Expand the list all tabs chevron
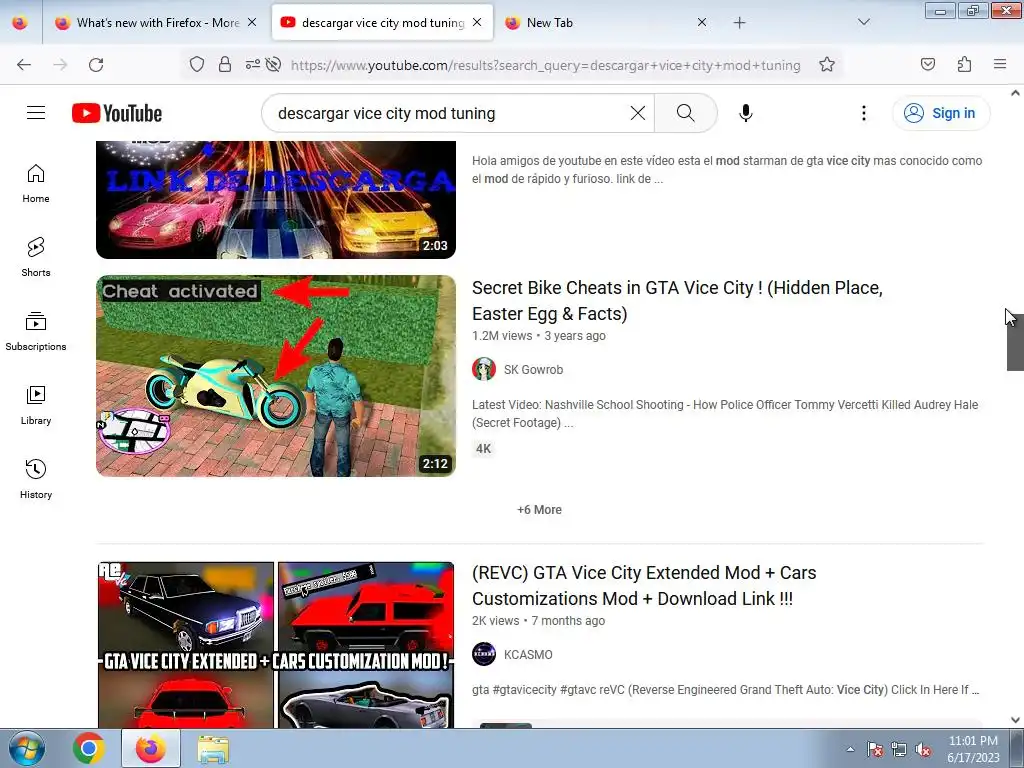1024x768 pixels. (863, 22)
